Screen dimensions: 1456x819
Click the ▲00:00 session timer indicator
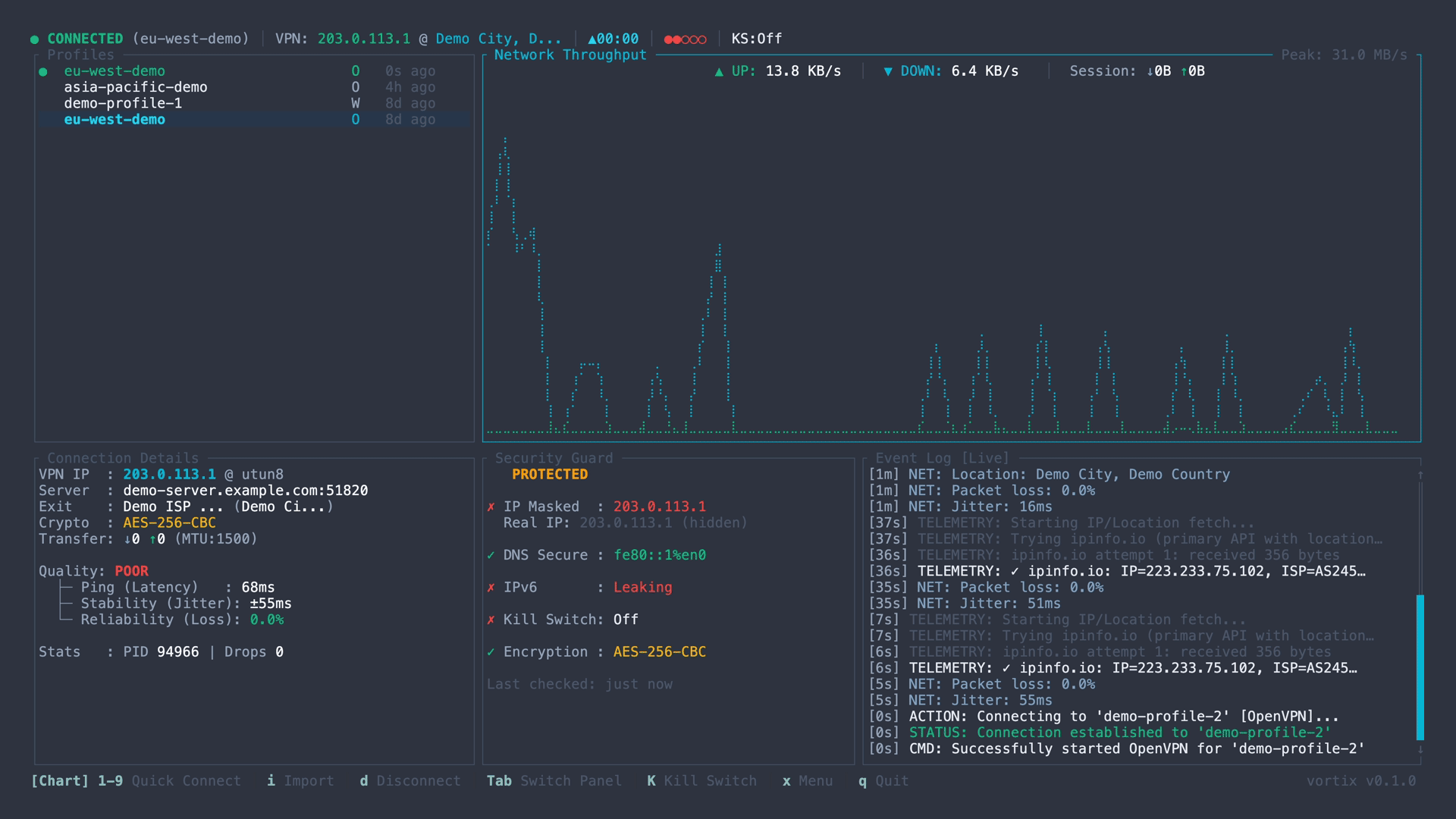(613, 39)
